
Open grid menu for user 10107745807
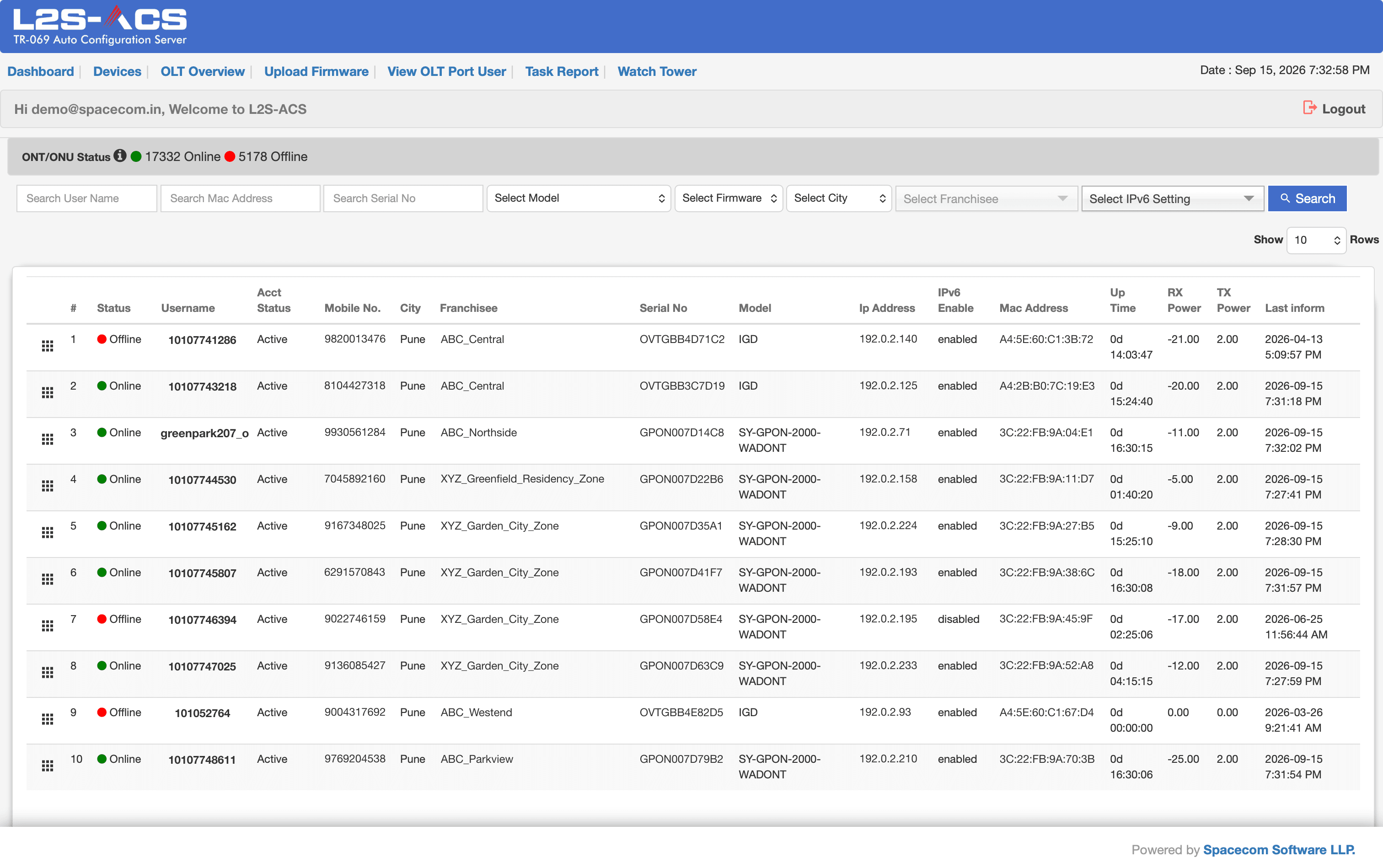48,579
